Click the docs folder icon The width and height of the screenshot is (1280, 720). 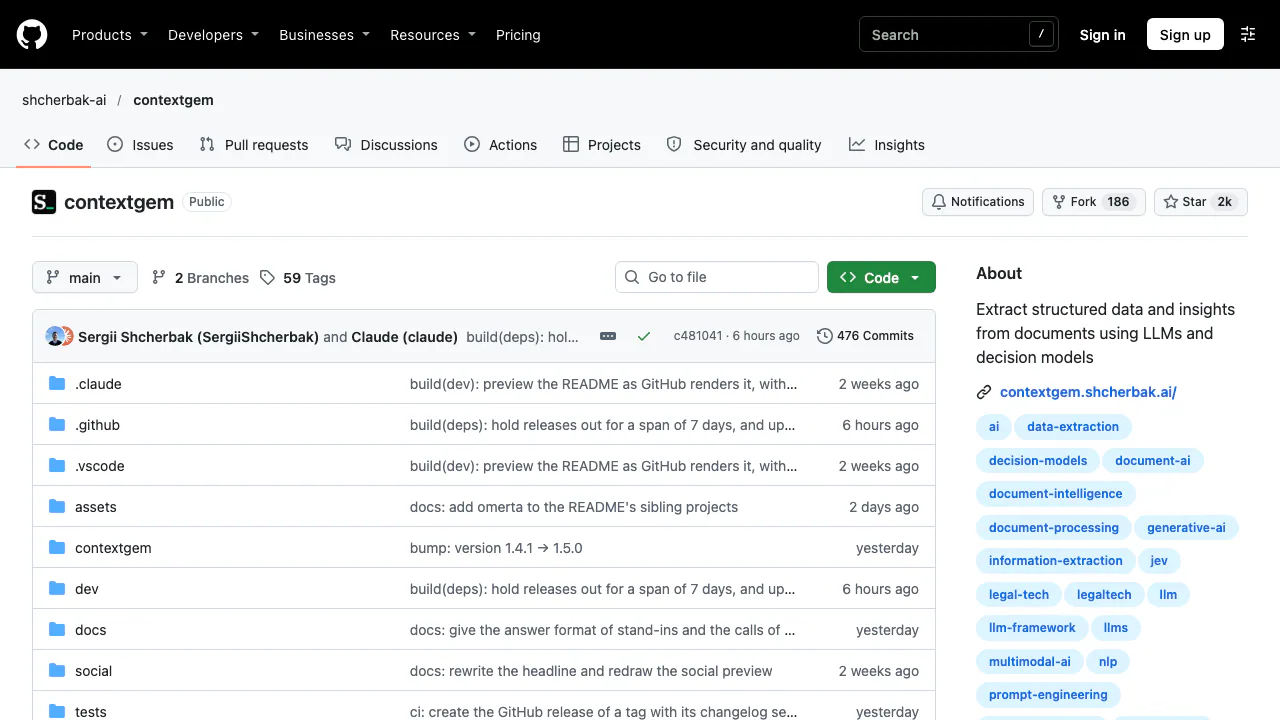click(57, 630)
